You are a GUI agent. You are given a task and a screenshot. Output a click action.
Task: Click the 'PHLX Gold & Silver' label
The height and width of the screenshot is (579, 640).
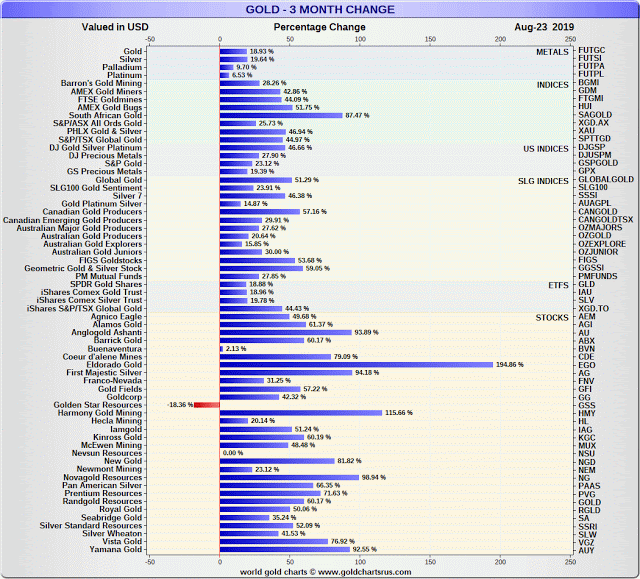tap(104, 131)
